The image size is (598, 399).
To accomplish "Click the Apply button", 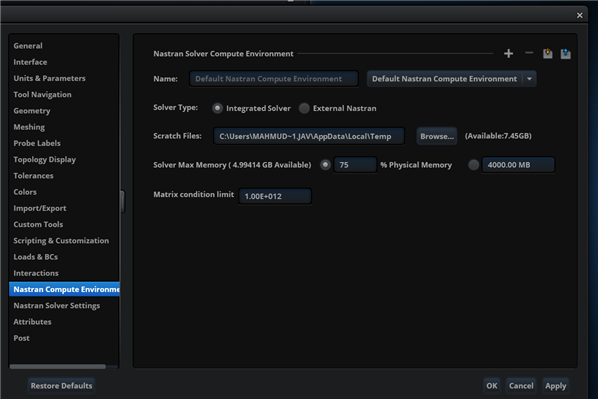I will (x=555, y=386).
